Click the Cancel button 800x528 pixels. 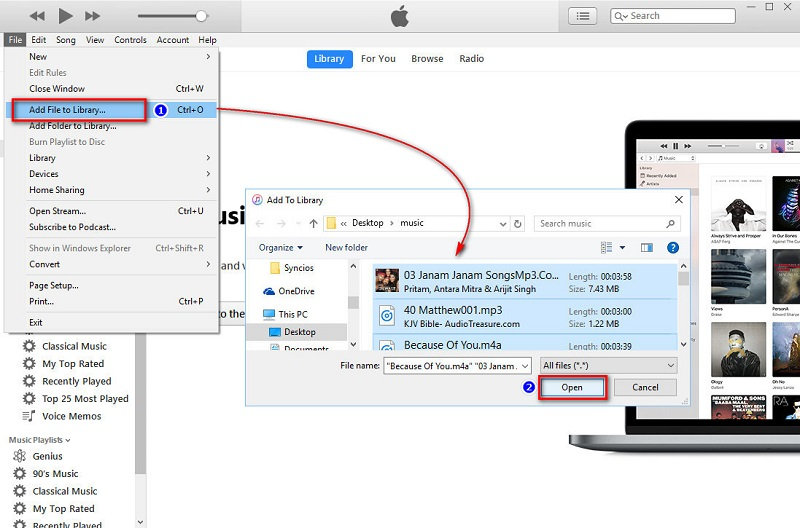(x=645, y=388)
